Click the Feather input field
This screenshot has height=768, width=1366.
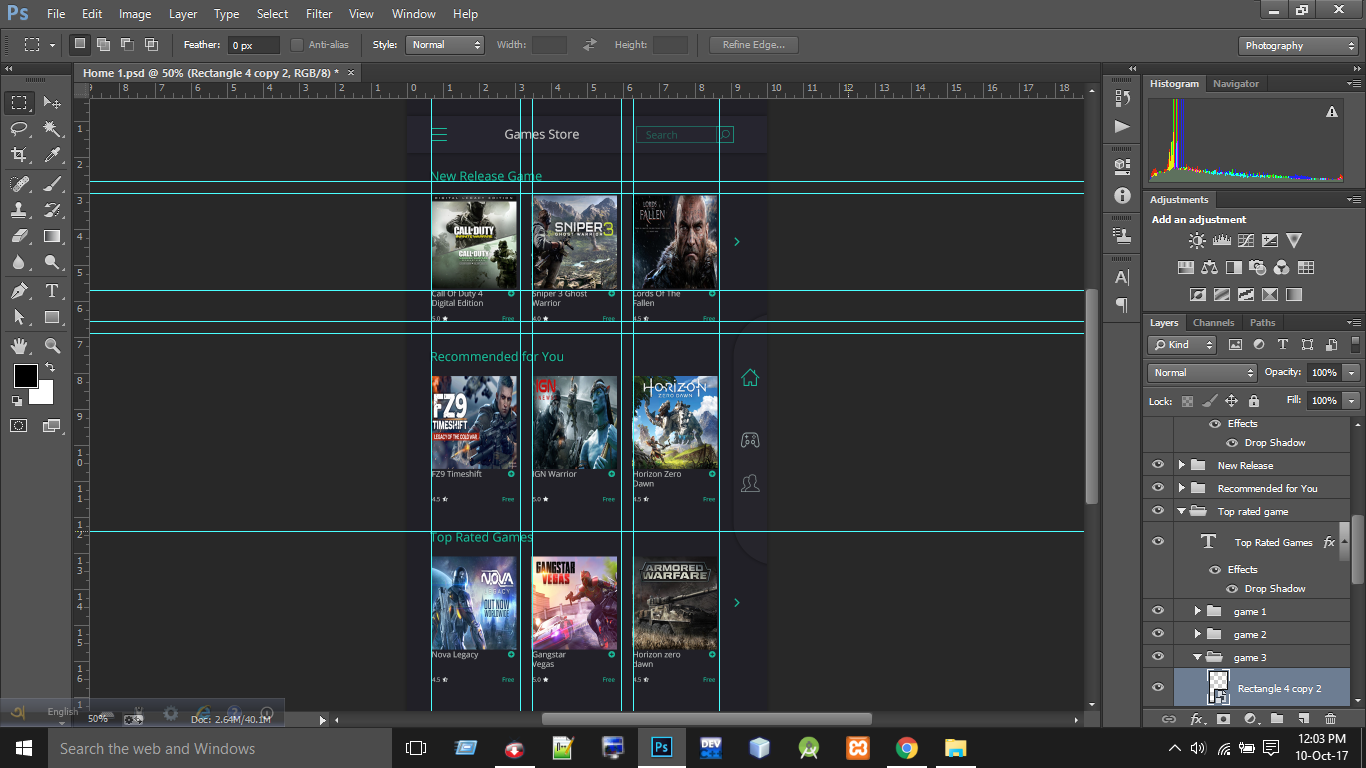point(254,45)
